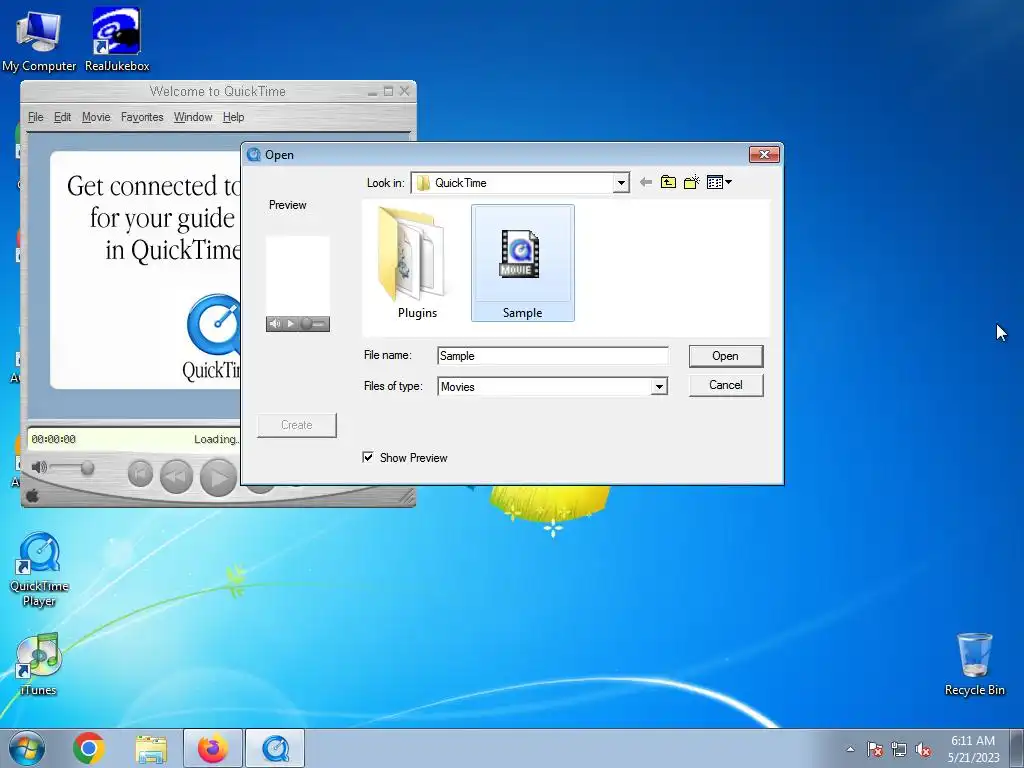Viewport: 1024px width, 768px height.
Task: Click the muted volume tray icon
Action: coord(923,749)
